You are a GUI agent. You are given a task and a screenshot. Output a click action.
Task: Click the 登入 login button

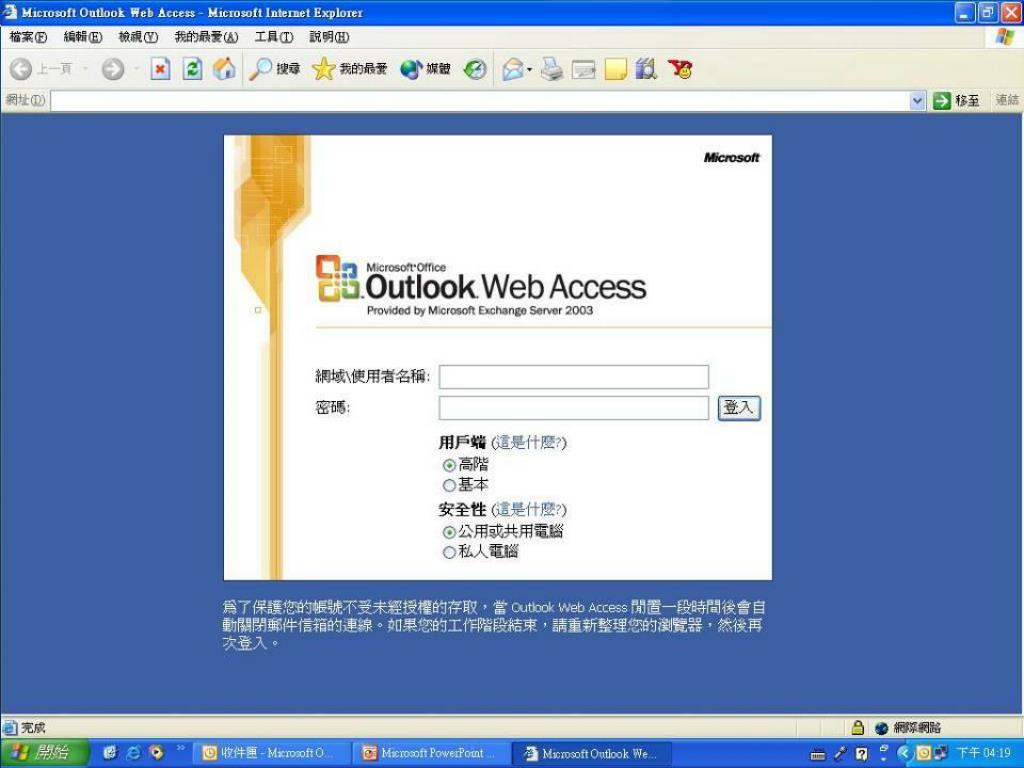pos(739,408)
